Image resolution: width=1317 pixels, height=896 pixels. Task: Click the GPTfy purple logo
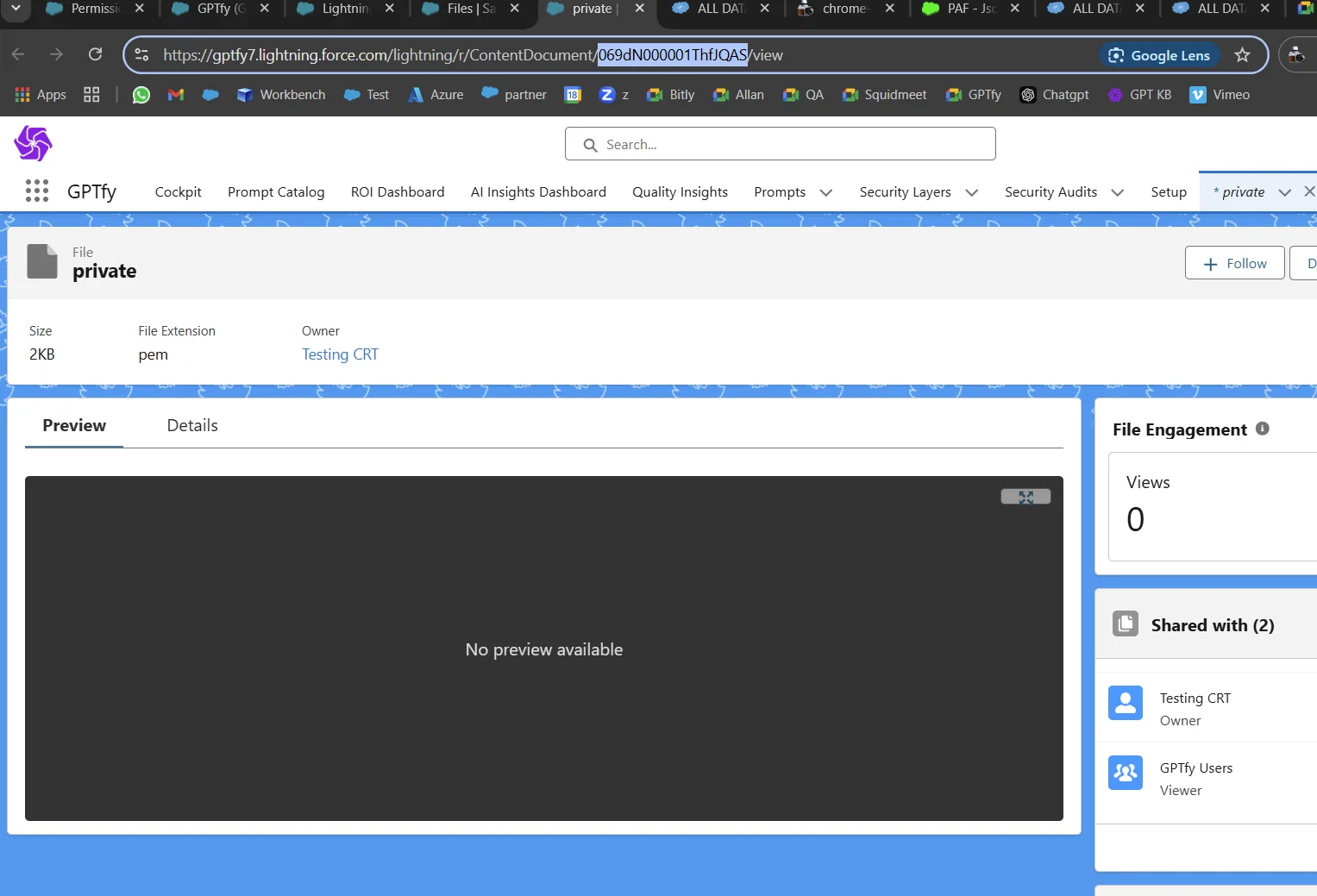tap(34, 143)
